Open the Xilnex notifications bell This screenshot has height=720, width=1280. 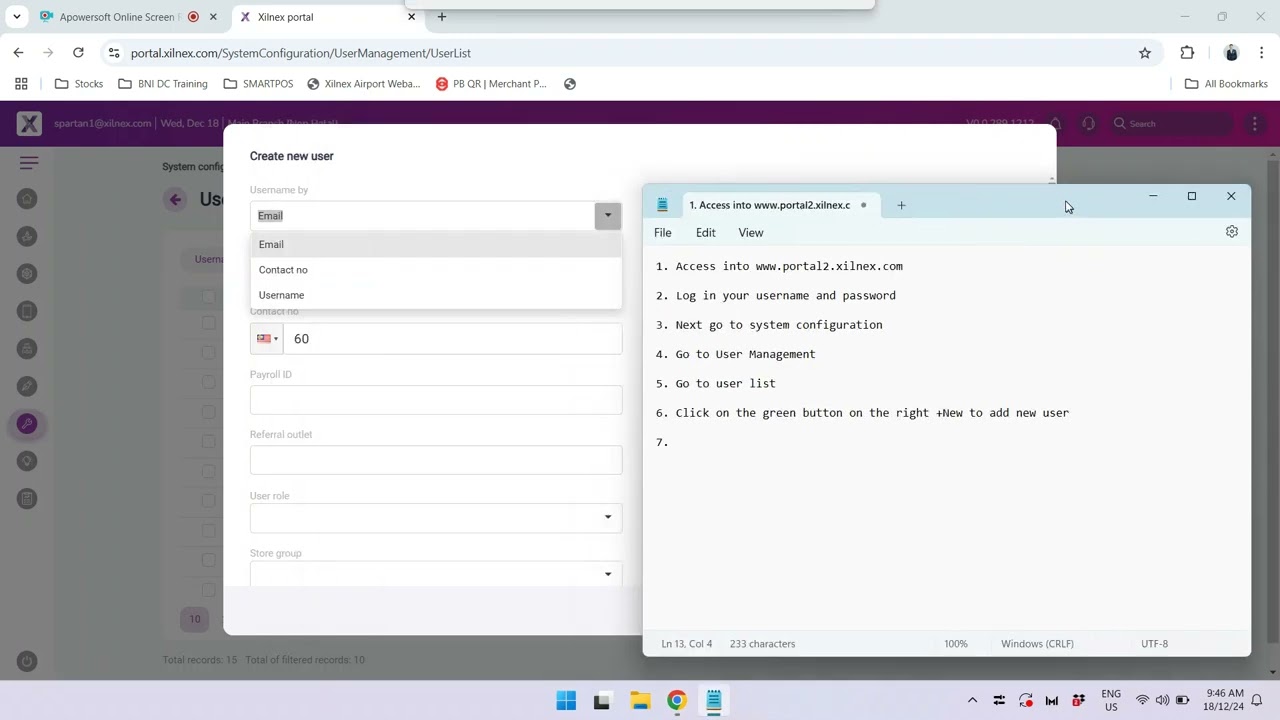coord(1054,124)
